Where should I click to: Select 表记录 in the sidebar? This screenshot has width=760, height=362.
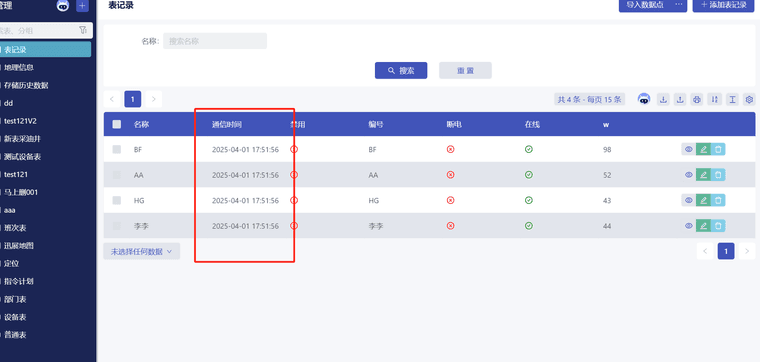click(x=45, y=49)
